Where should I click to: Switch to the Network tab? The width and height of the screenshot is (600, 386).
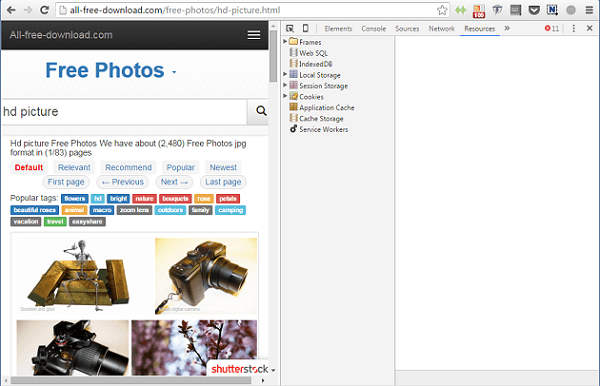coord(441,29)
